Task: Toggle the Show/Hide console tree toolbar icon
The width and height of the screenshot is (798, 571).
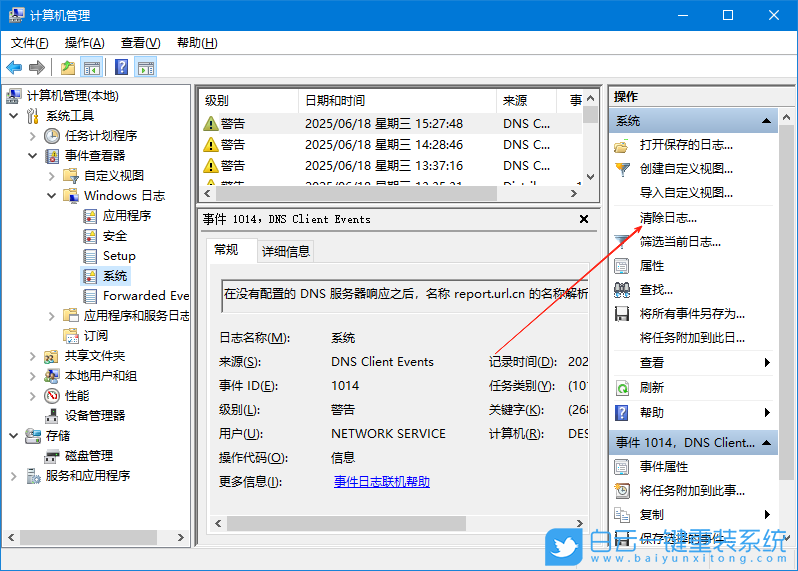Action: click(x=92, y=67)
